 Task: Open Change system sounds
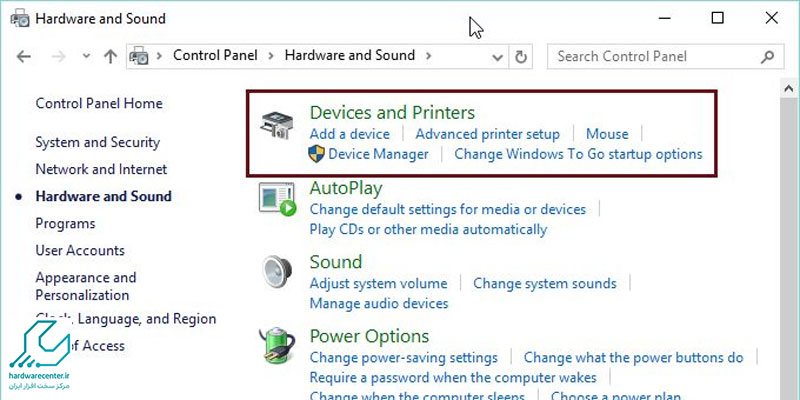pos(544,284)
